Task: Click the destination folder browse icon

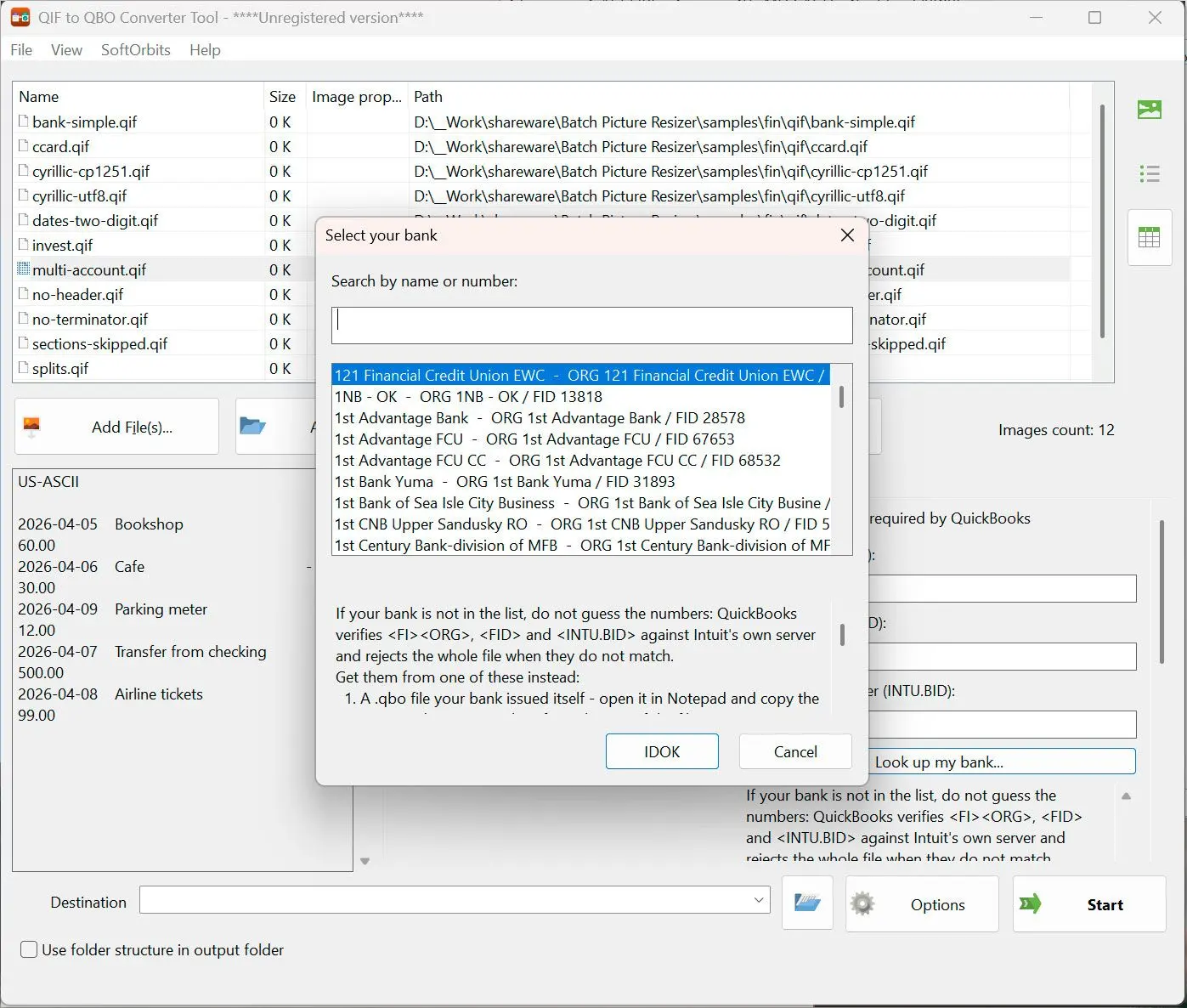Action: 807,903
